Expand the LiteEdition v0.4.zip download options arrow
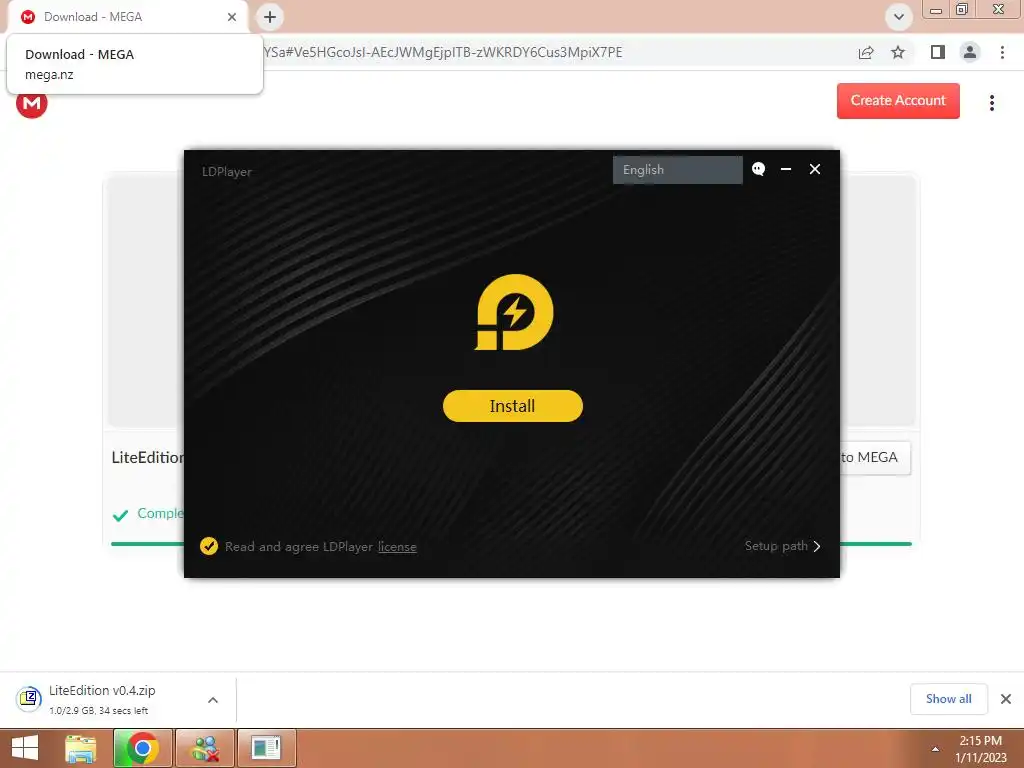1024x768 pixels. pyautogui.click(x=213, y=699)
